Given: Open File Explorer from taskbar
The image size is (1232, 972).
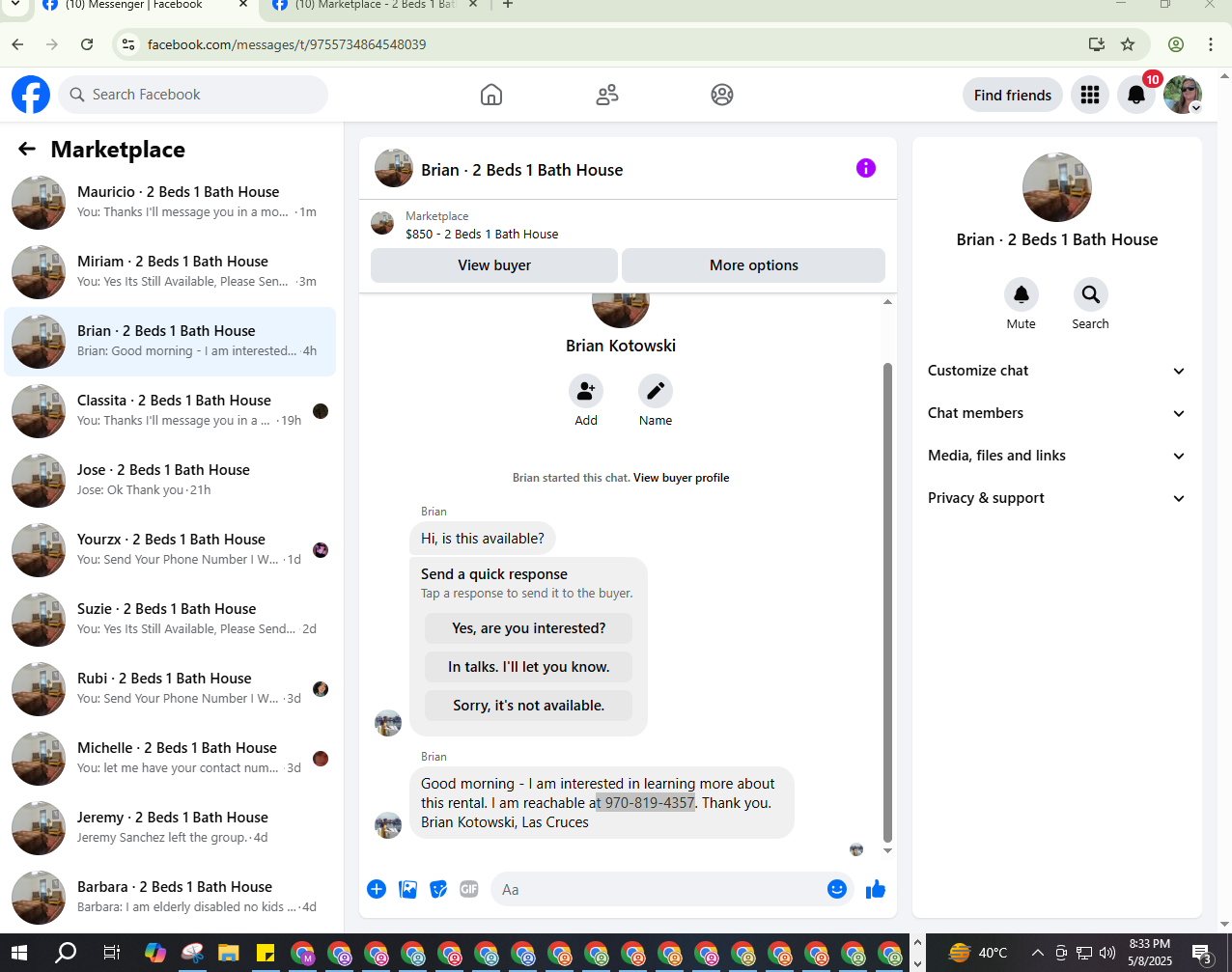Looking at the screenshot, I should tap(228, 953).
